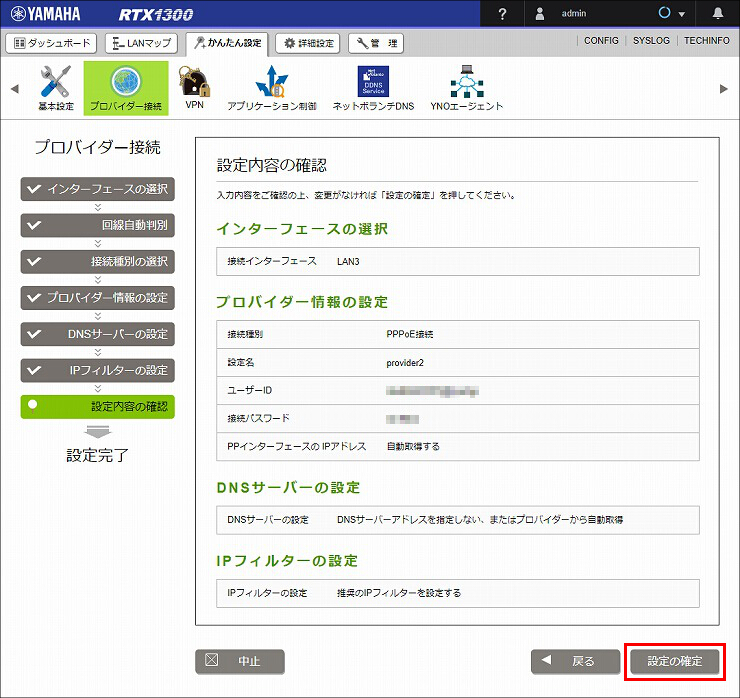This screenshot has height=698, width=740.
Task: Go to 回線自動判別 step
Action: pyautogui.click(x=98, y=226)
